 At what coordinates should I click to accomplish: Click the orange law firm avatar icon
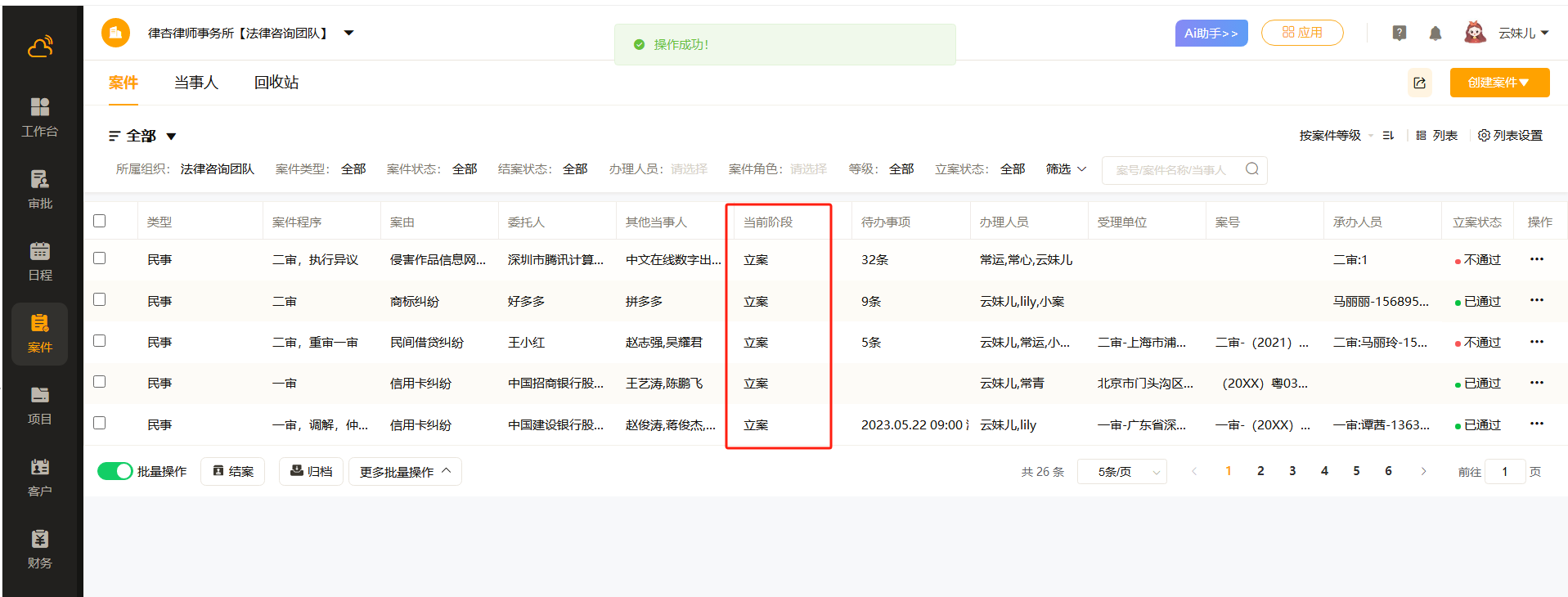tap(115, 33)
